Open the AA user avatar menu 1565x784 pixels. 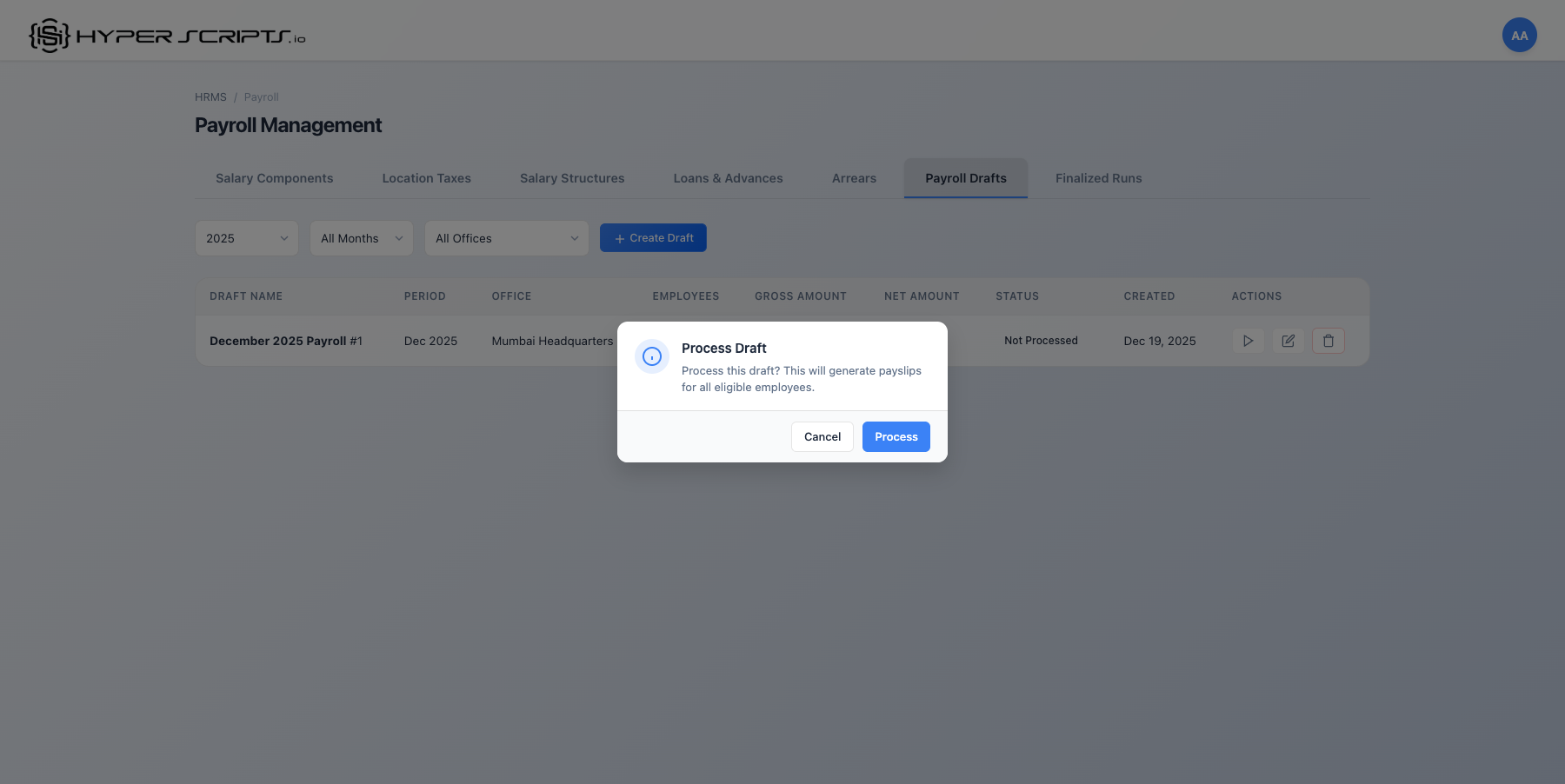(1519, 35)
